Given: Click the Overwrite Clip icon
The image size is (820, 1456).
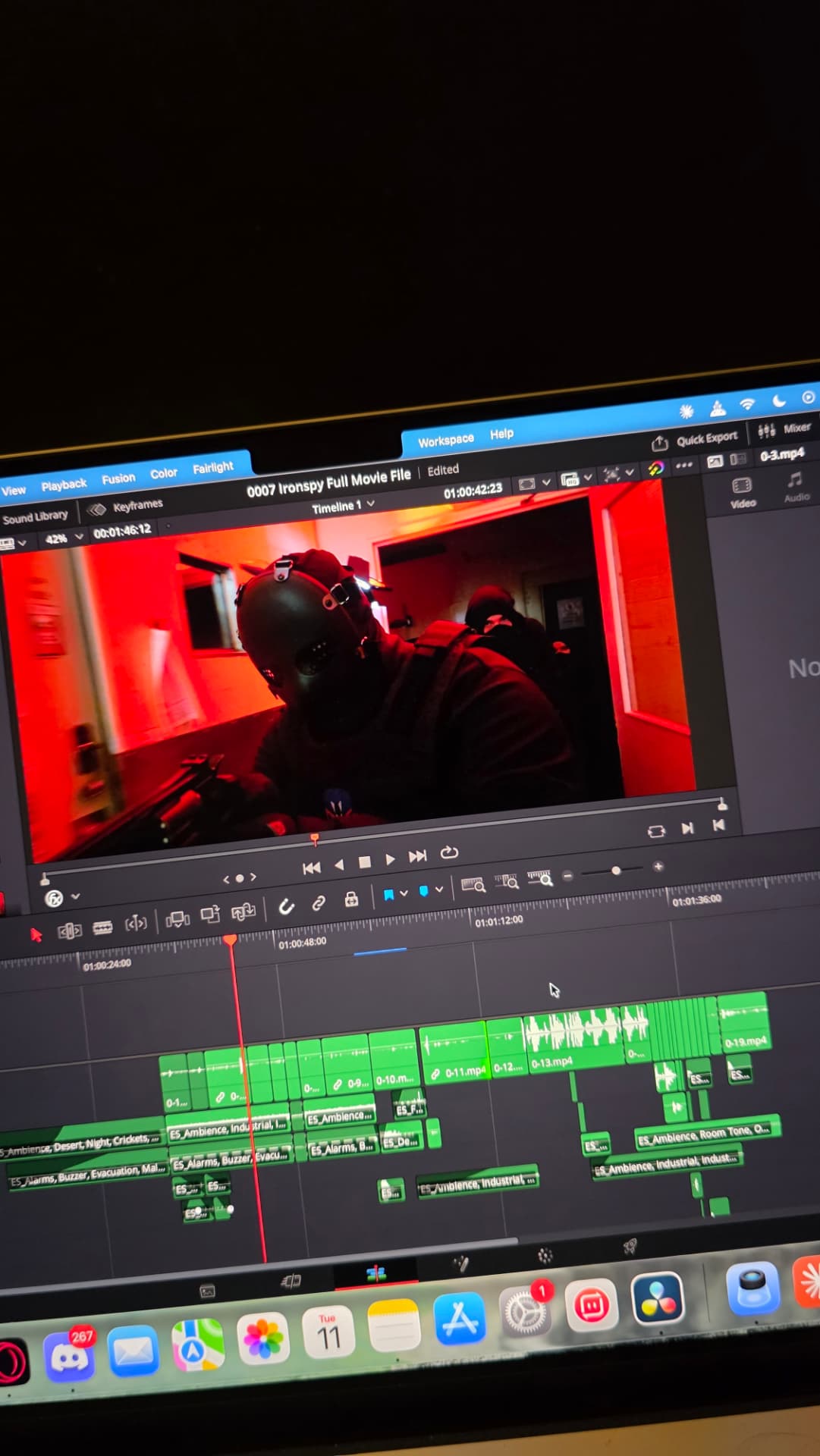Looking at the screenshot, I should point(210,915).
